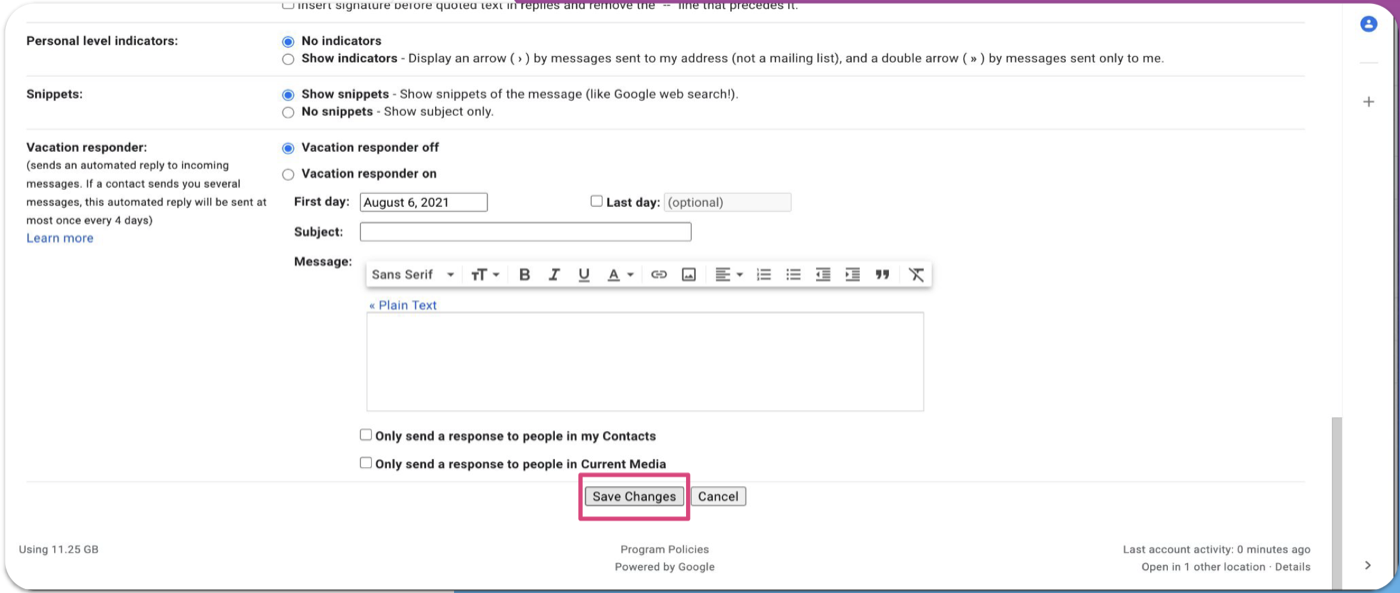Click the First day date field
This screenshot has height=593, width=1400.
pos(423,202)
